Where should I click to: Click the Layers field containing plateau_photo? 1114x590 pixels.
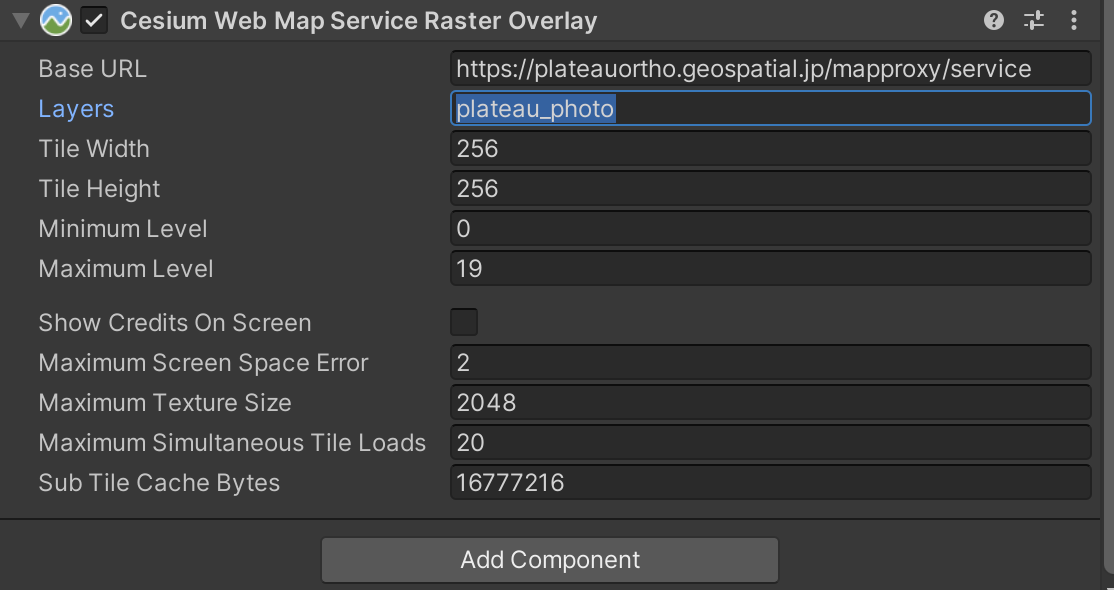(x=771, y=109)
